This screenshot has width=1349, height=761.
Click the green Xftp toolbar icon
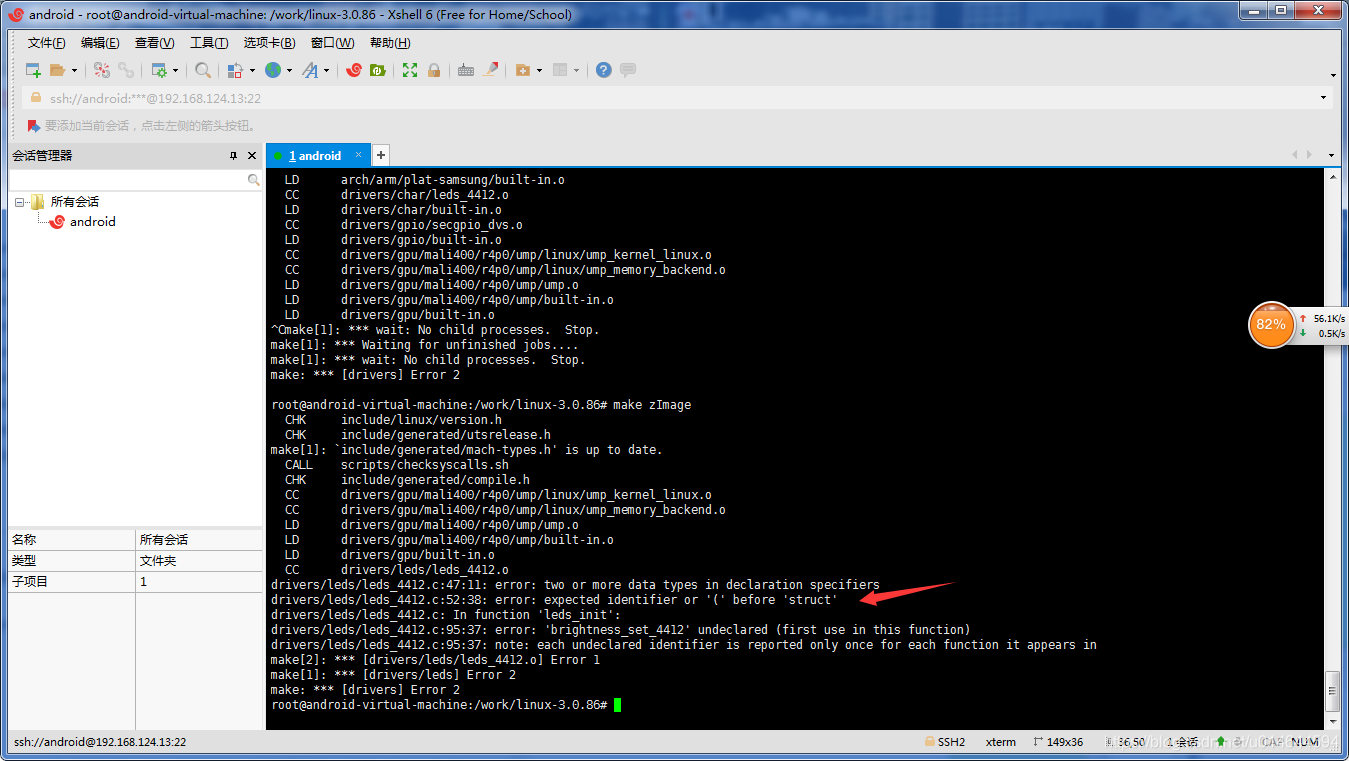point(378,70)
